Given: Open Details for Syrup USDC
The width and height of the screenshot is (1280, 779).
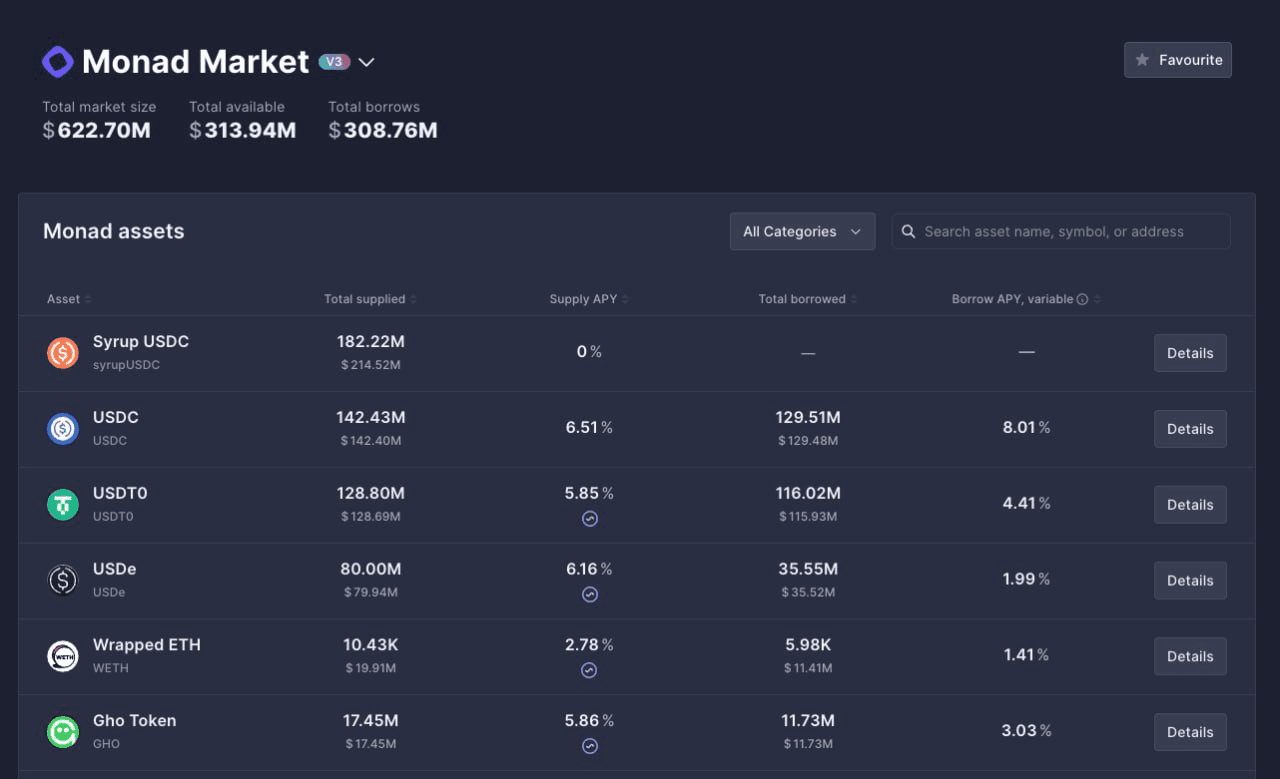Looking at the screenshot, I should coord(1190,353).
